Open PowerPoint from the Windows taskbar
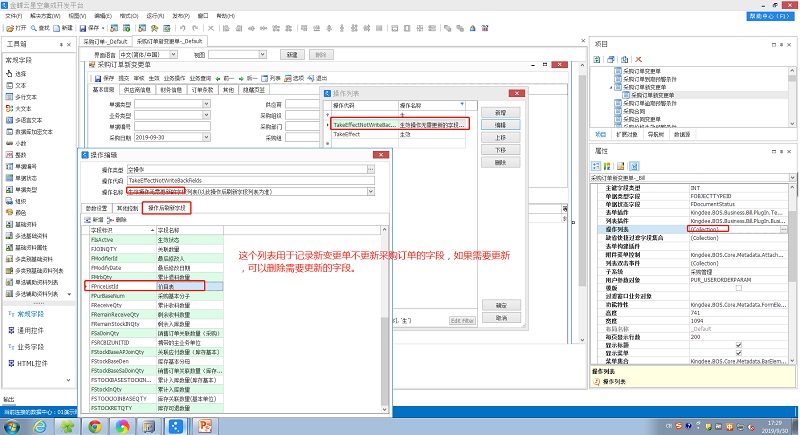800x435 pixels. (x=204, y=425)
